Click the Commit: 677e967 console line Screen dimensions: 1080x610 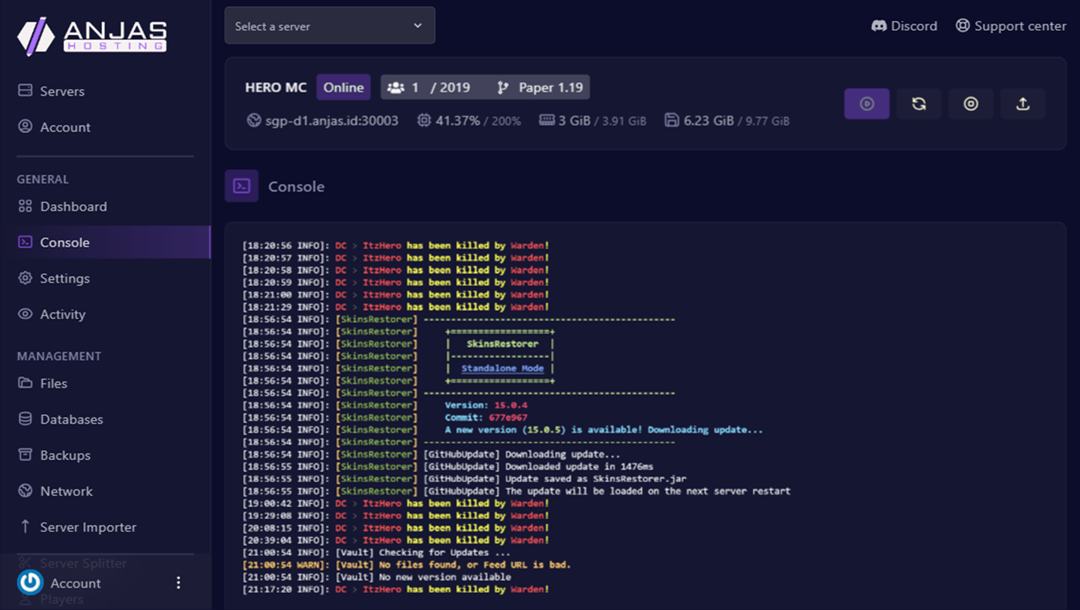point(486,417)
